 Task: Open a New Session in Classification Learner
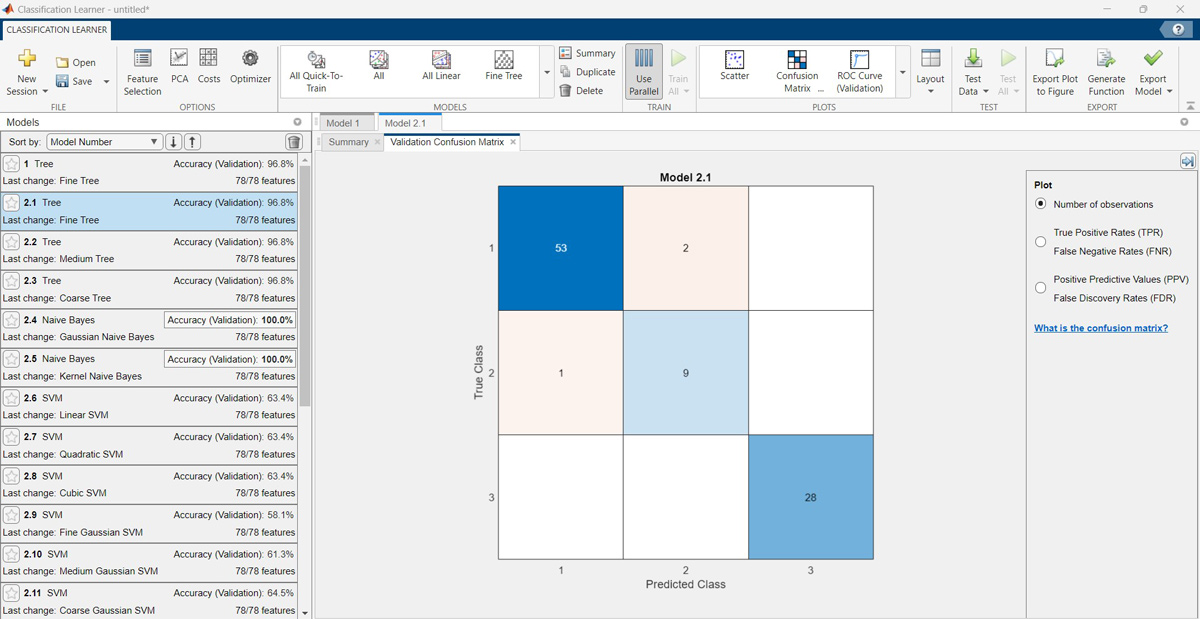[x=26, y=72]
